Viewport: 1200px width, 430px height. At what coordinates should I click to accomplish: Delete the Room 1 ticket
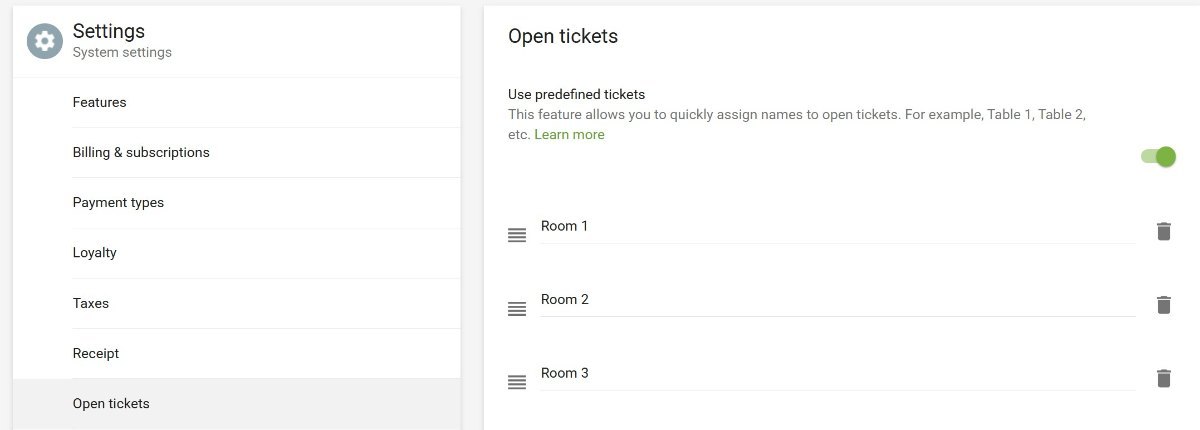pyautogui.click(x=1163, y=231)
